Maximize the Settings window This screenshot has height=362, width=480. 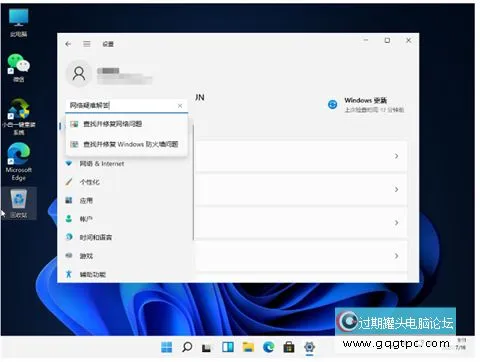(387, 40)
